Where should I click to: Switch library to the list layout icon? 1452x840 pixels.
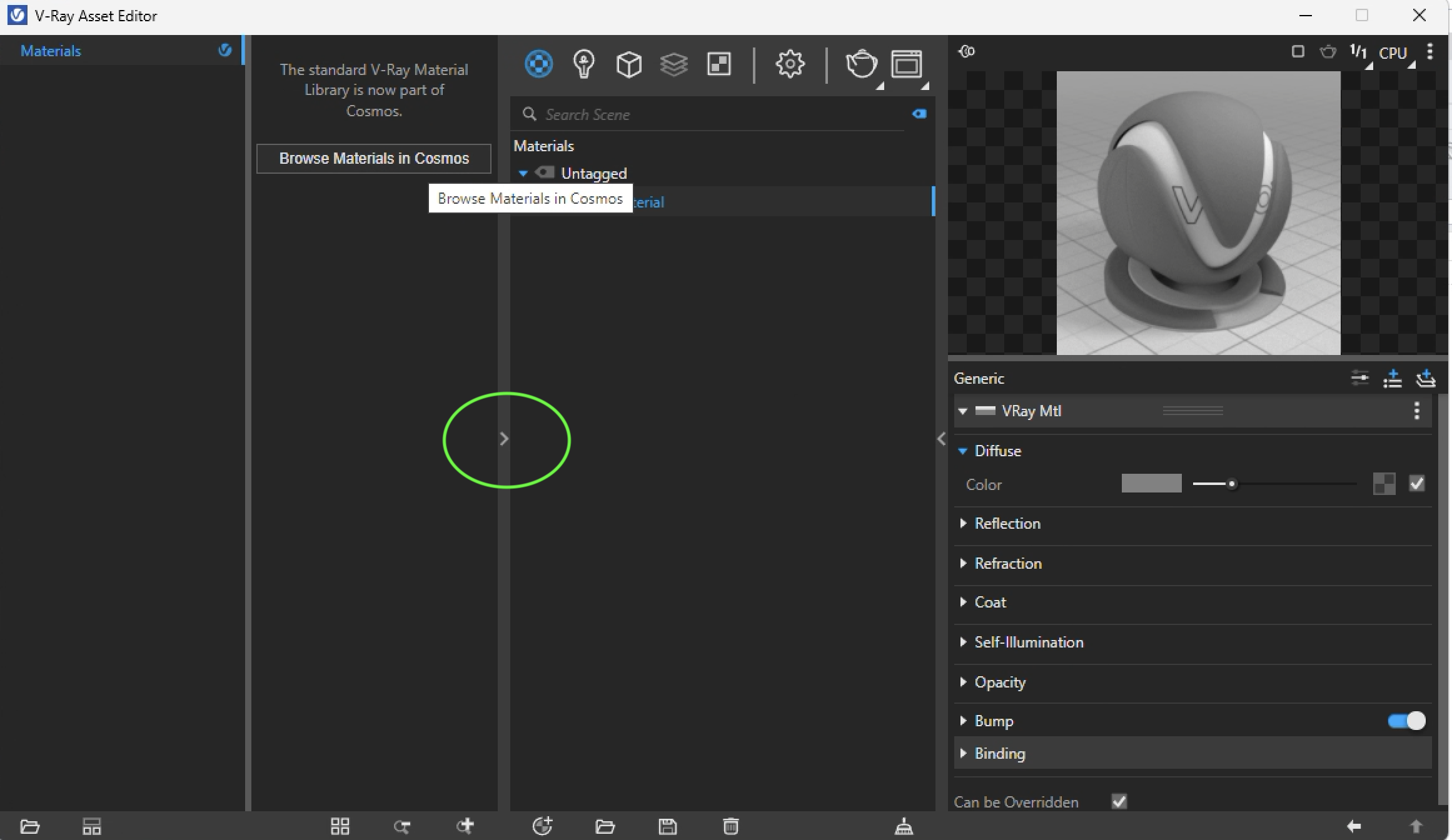92,826
